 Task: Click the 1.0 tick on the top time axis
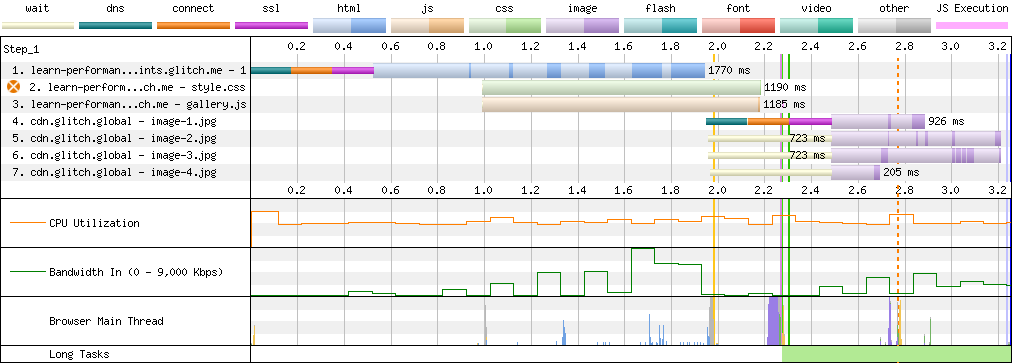click(483, 46)
